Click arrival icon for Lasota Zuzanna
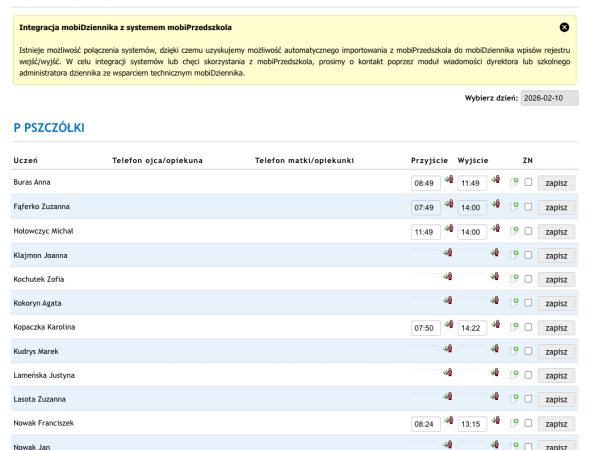Screen dimensions: 590x450 (x=448, y=396)
